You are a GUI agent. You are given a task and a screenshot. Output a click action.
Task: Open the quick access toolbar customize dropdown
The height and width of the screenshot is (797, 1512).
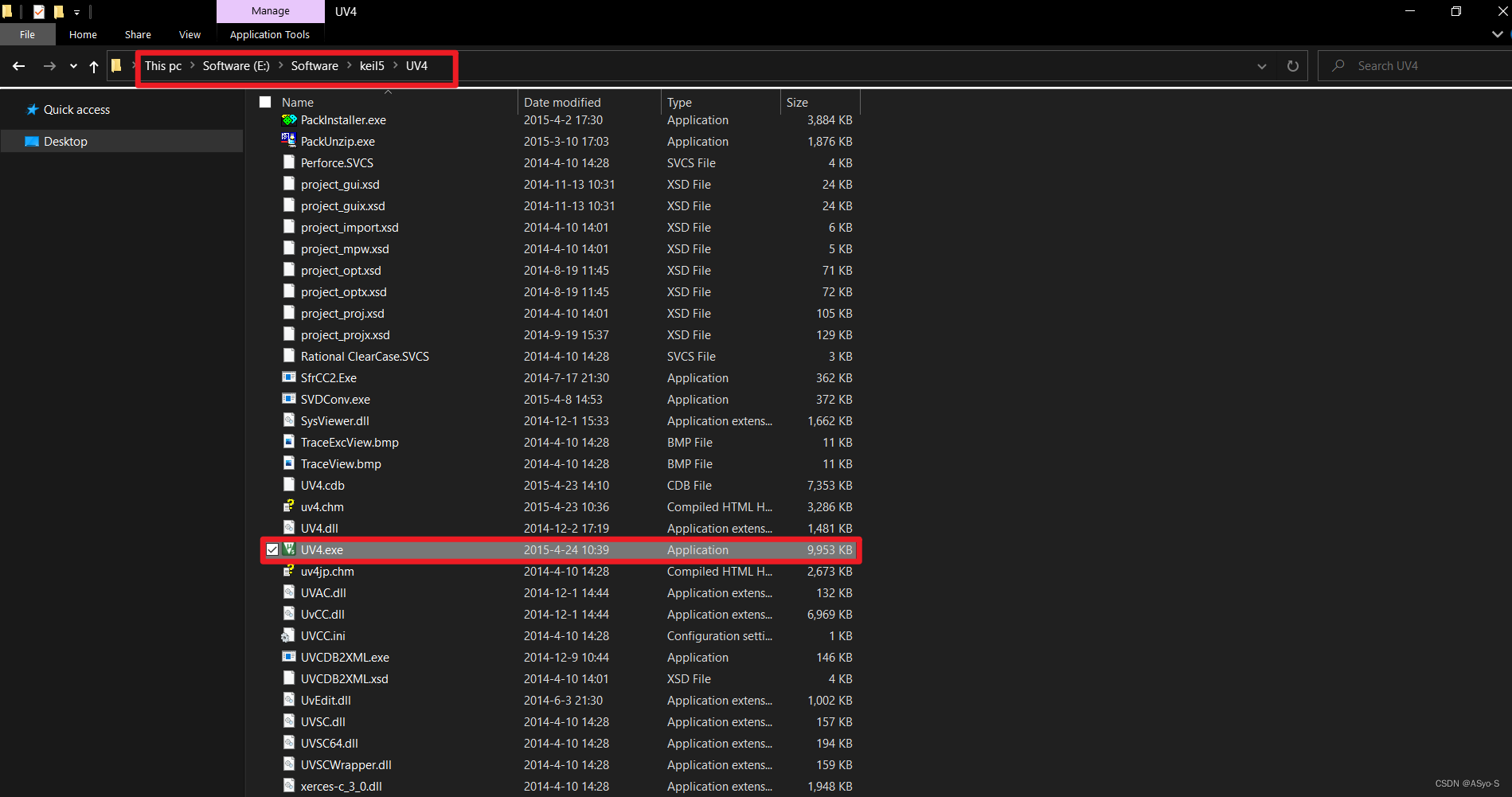tap(77, 12)
